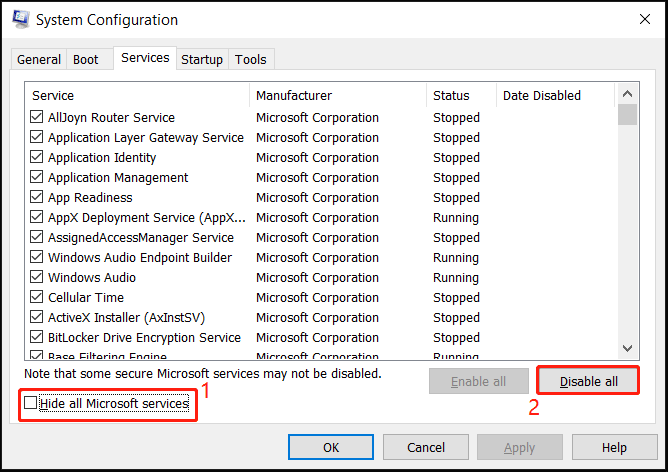Switch to the Tools tab
Viewport: 668px width, 472px height.
tap(251, 60)
